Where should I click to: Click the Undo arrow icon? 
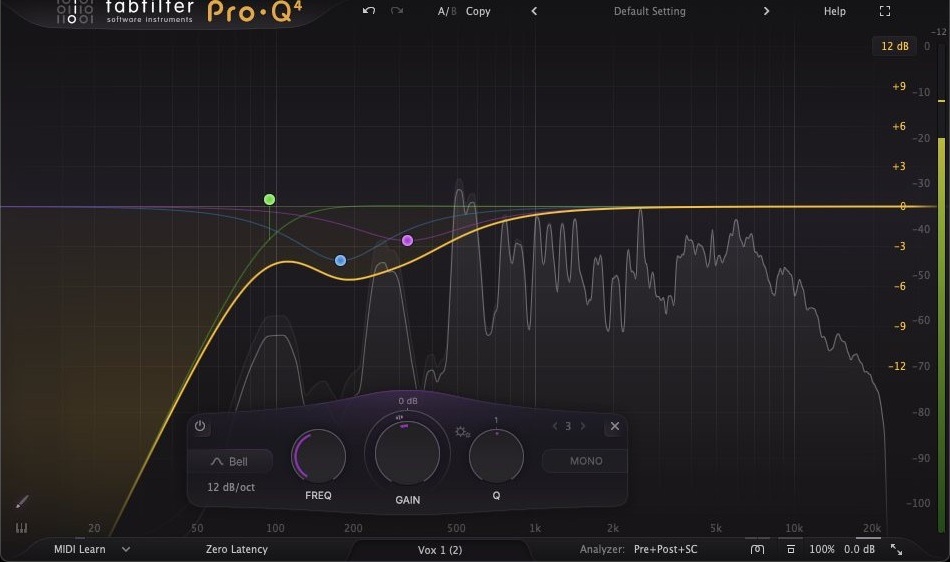pos(368,11)
